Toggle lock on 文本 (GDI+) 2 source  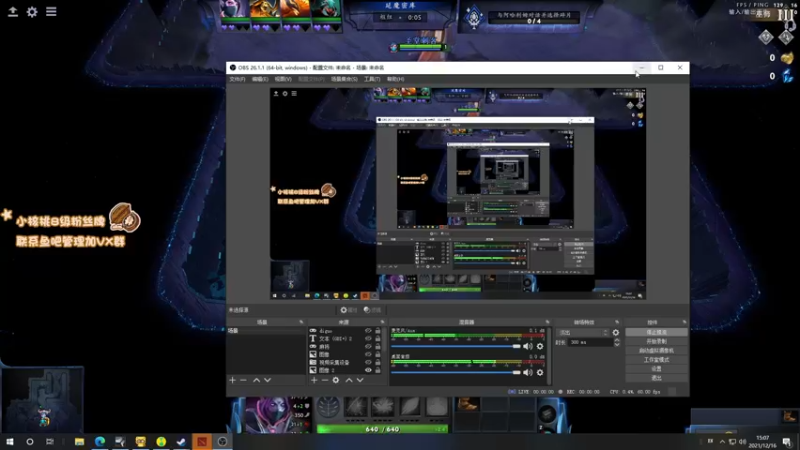pos(378,339)
